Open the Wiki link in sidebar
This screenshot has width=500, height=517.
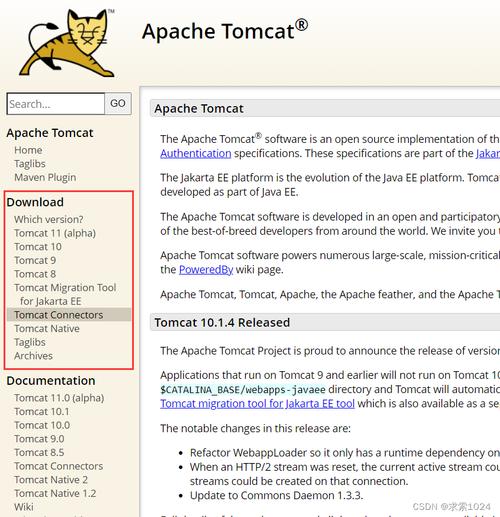pos(24,507)
